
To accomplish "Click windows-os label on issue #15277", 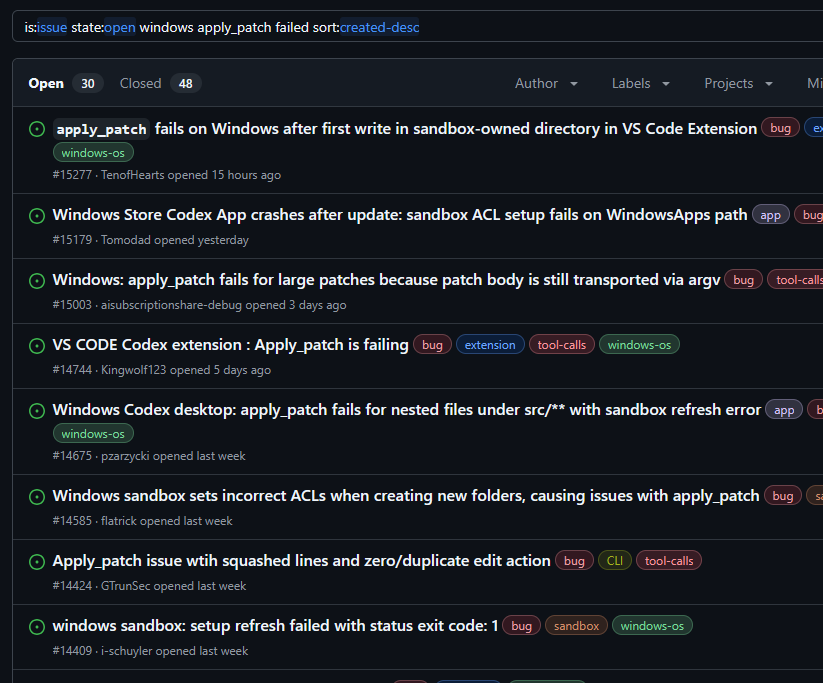I will point(93,153).
